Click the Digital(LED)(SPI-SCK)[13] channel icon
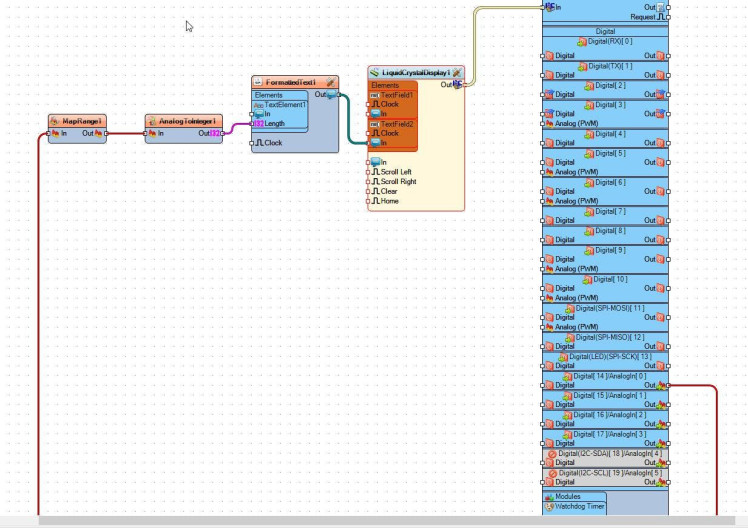 (x=564, y=356)
